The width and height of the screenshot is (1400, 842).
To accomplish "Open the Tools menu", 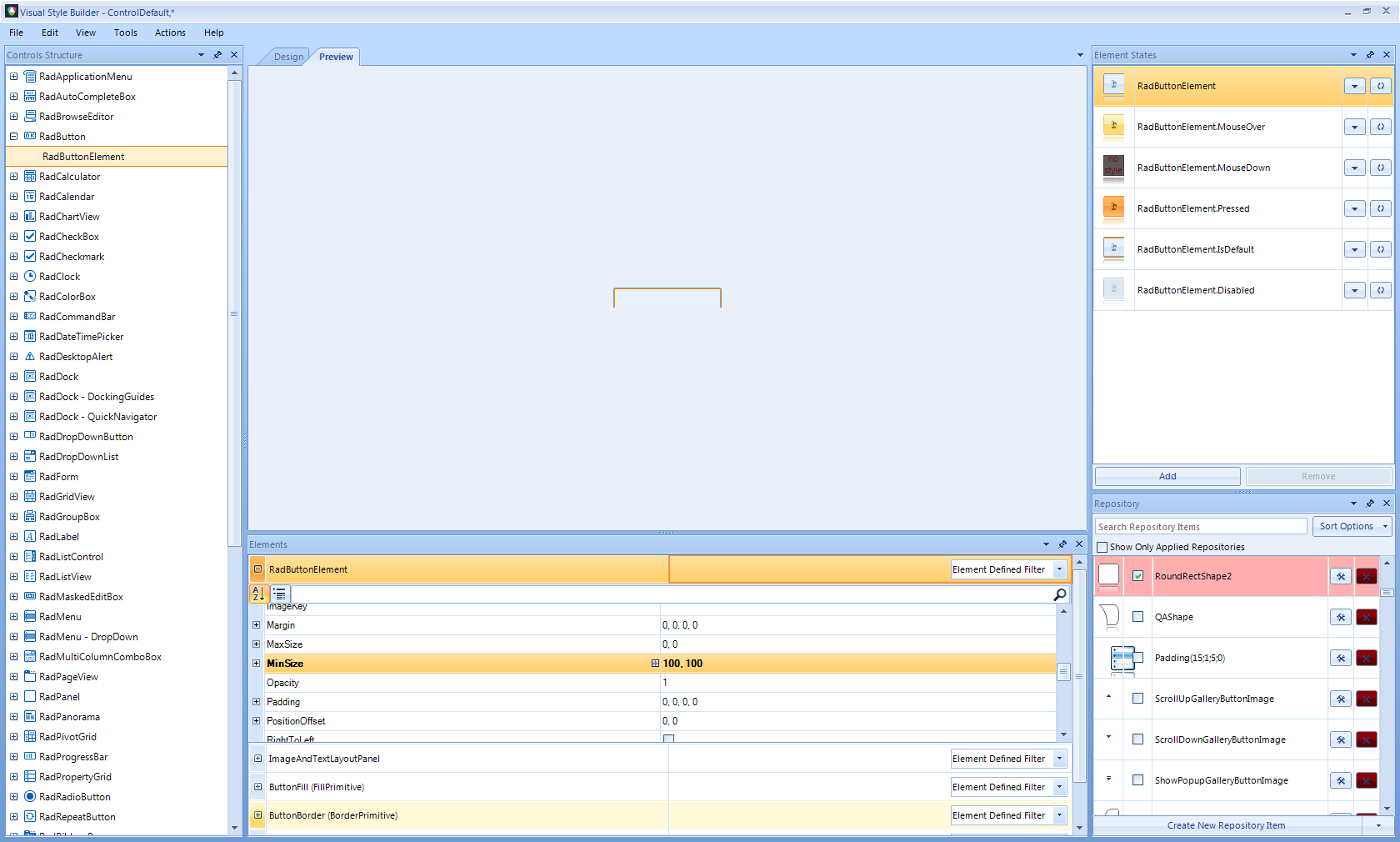I will pos(126,33).
